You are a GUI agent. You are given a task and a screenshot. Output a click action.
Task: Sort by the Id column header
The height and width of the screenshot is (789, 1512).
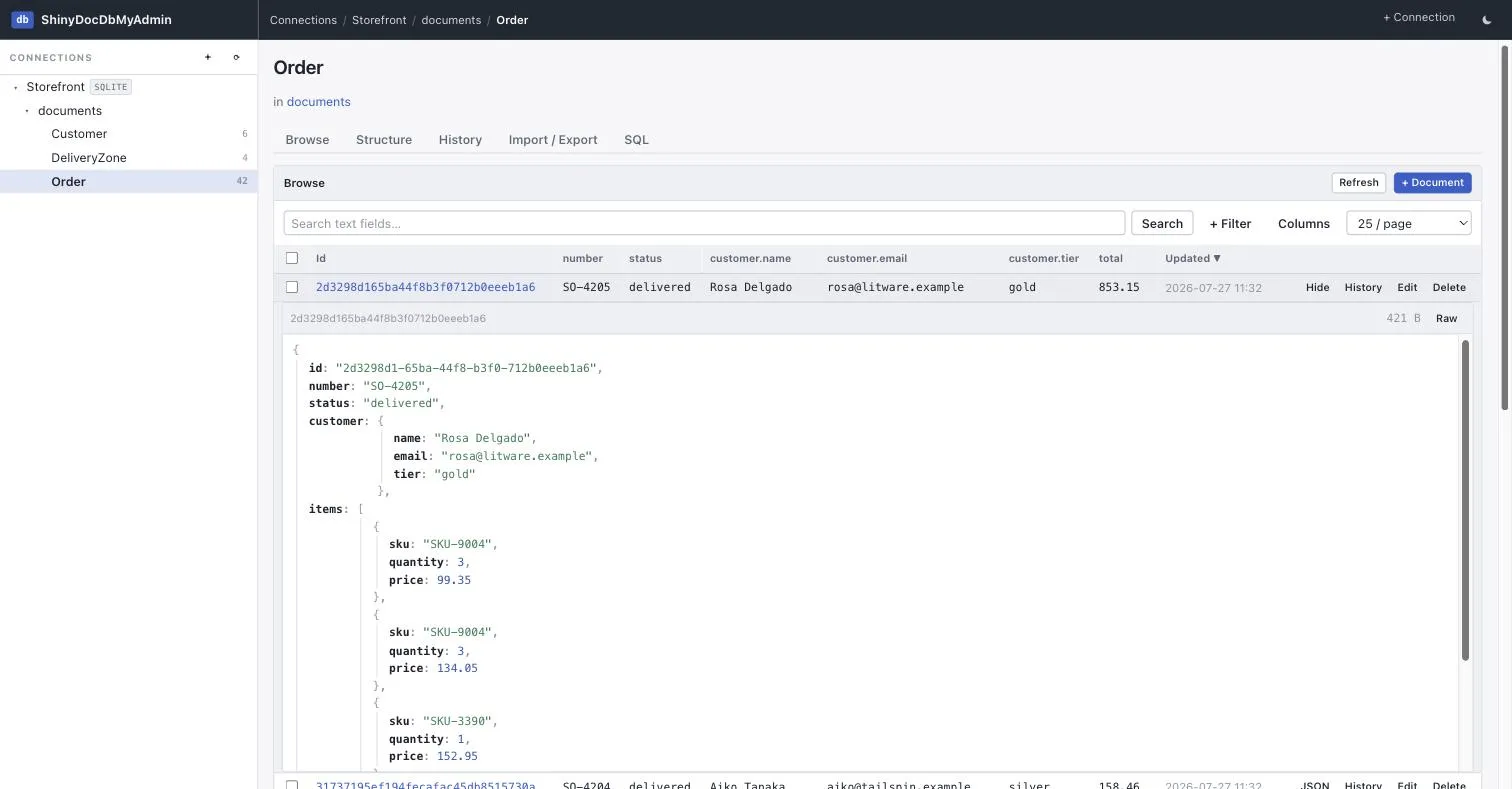(x=321, y=258)
